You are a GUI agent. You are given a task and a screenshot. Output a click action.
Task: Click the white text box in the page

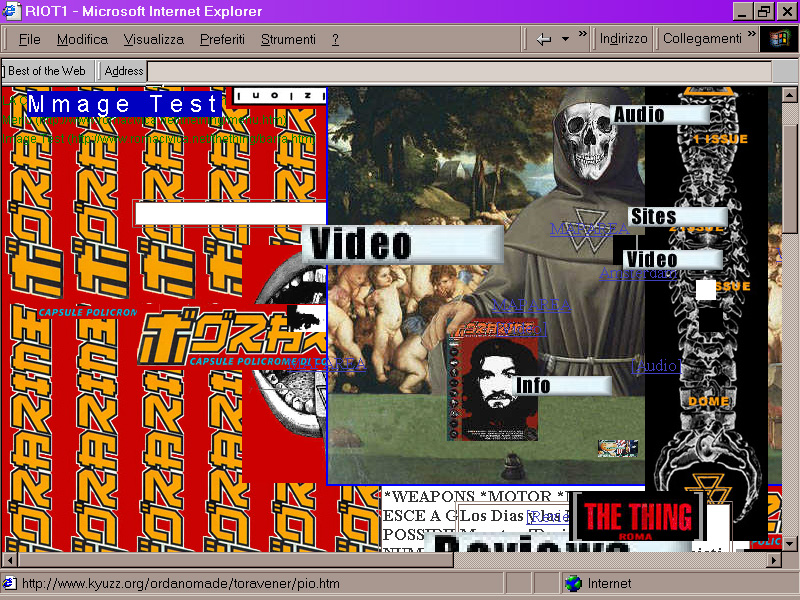230,213
